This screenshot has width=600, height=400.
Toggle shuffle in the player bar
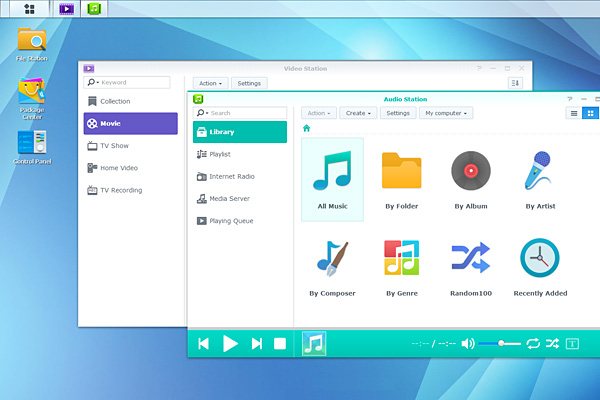click(x=552, y=343)
